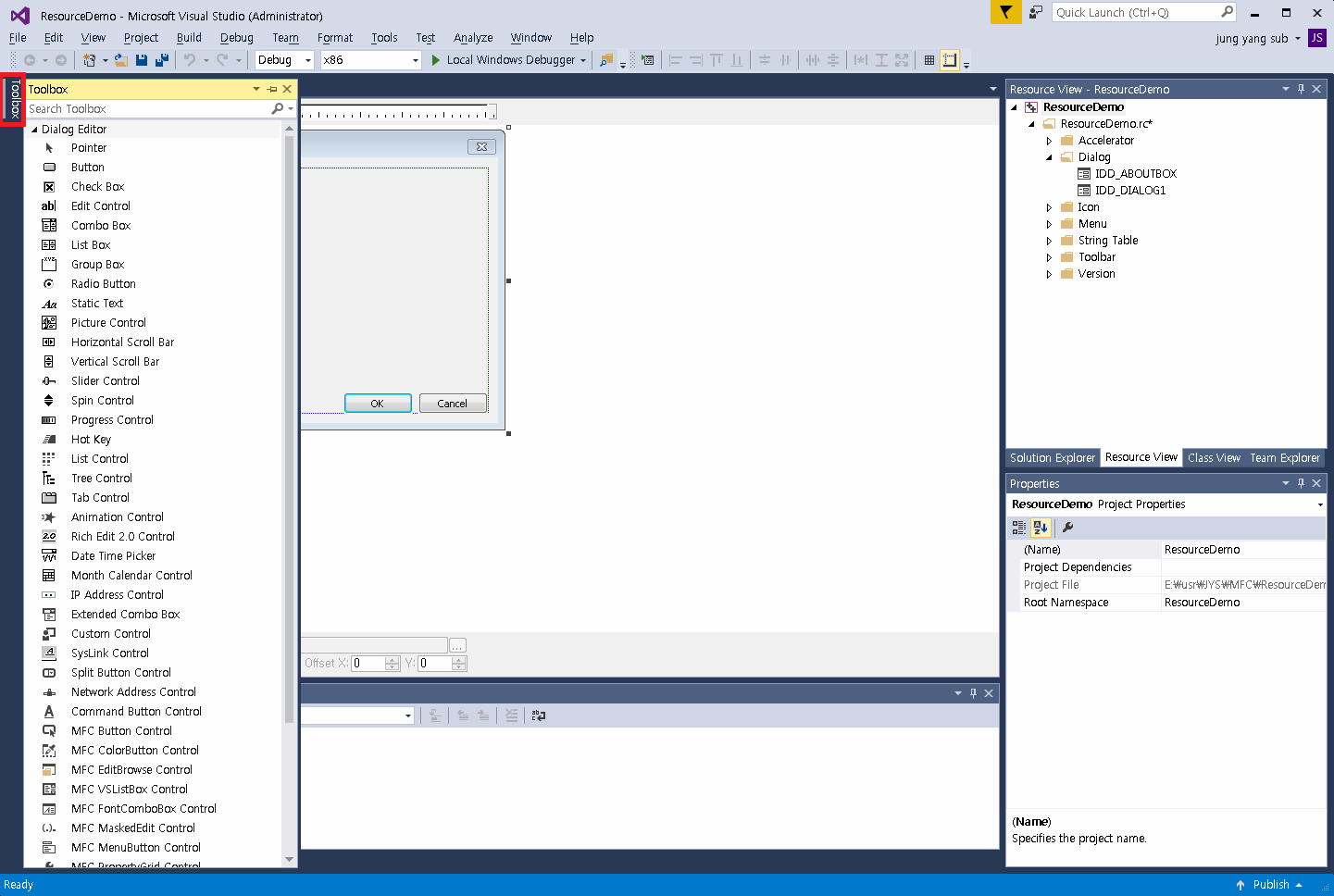1334x896 pixels.
Task: Click the Undo toolbar icon
Action: coord(190,60)
